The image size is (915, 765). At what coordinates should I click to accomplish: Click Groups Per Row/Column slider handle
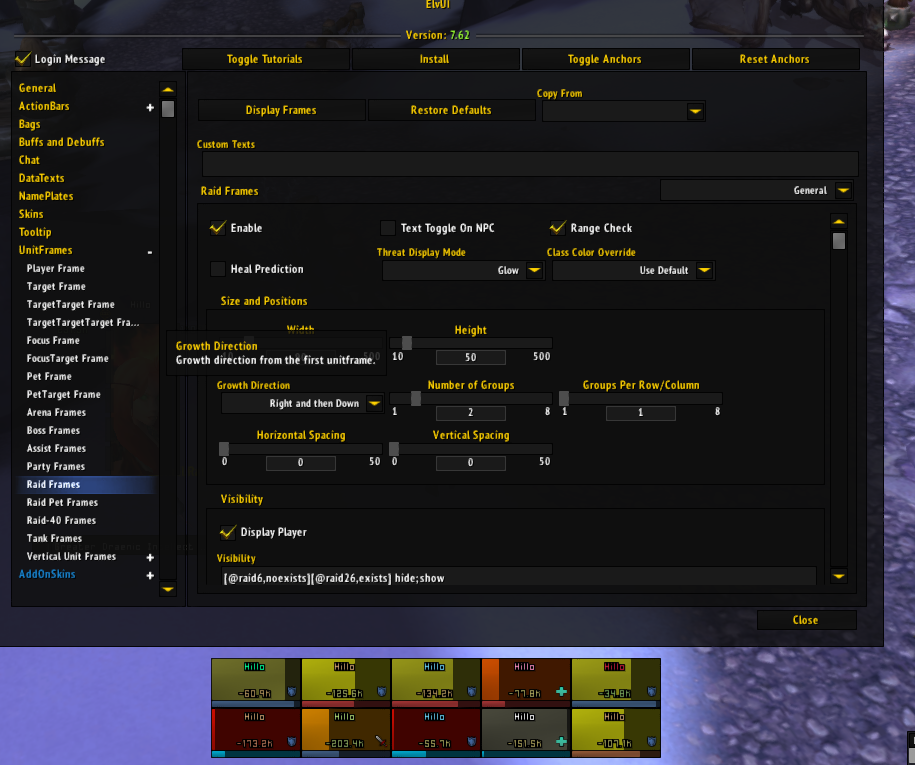click(564, 398)
